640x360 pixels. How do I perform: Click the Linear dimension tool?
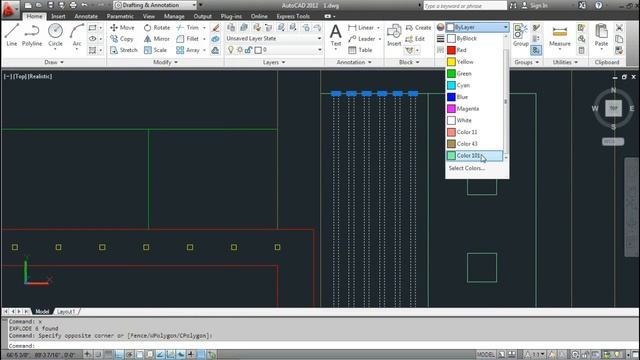[361, 27]
